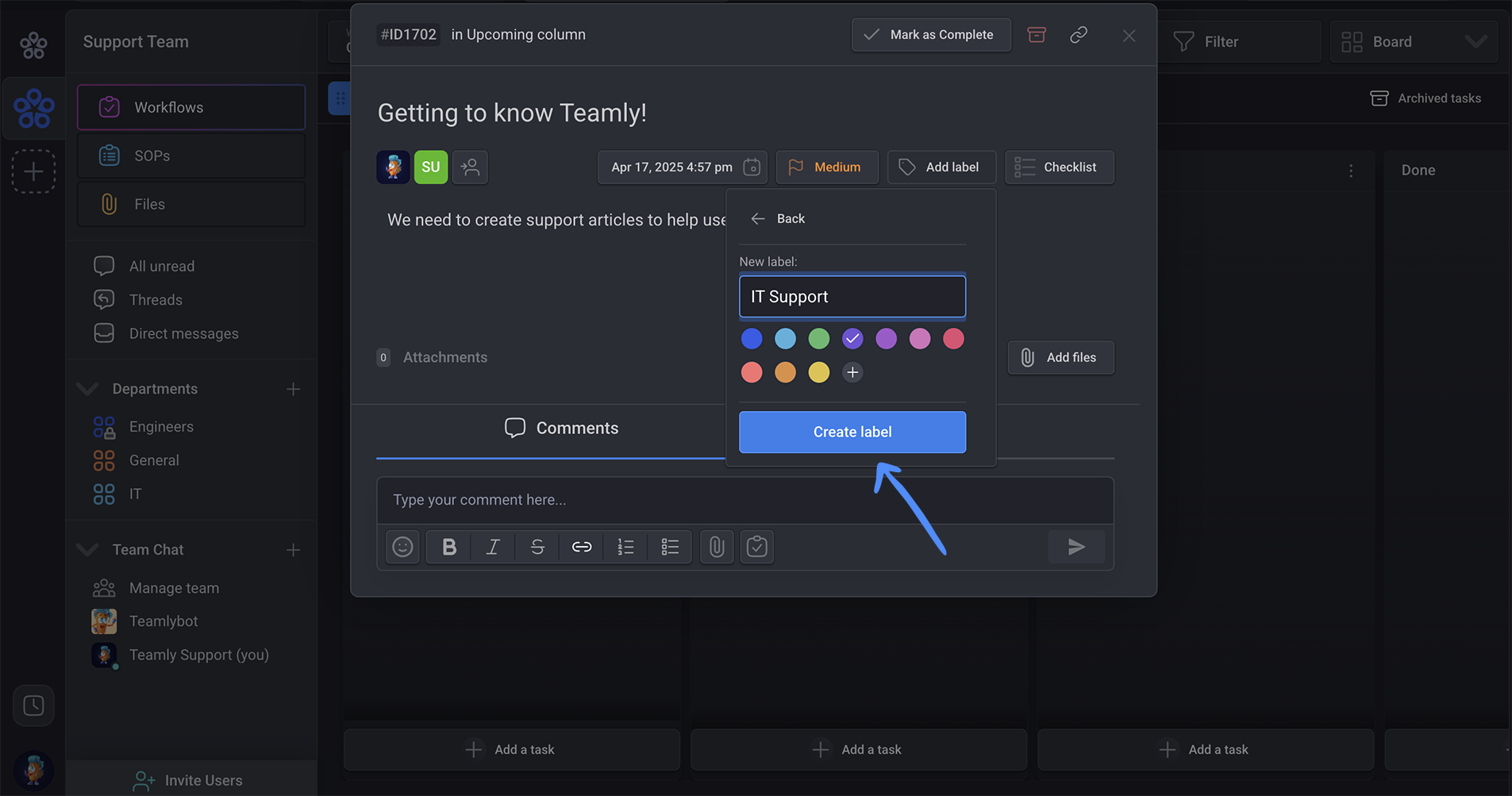Select the green label color

[x=819, y=339]
